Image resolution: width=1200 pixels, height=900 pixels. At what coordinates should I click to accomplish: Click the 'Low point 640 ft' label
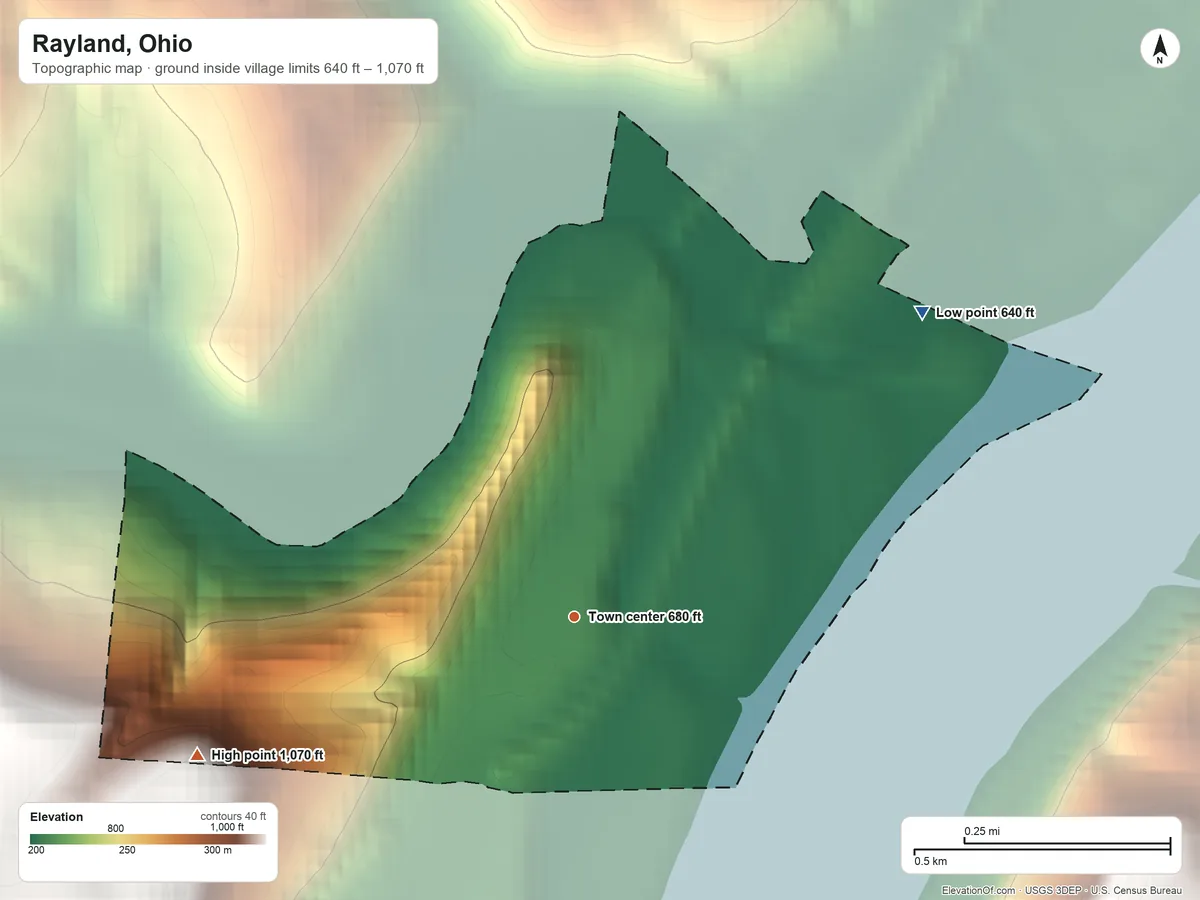coord(985,313)
